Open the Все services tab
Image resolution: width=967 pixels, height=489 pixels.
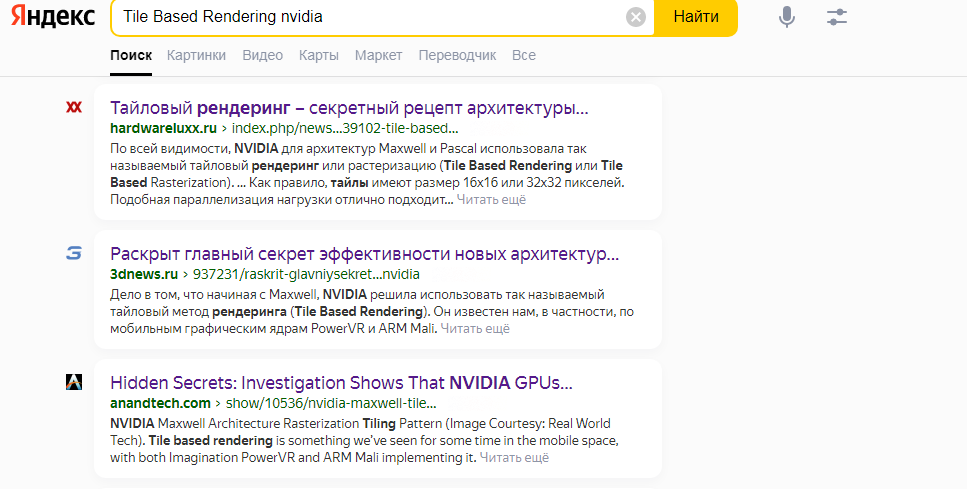[524, 55]
